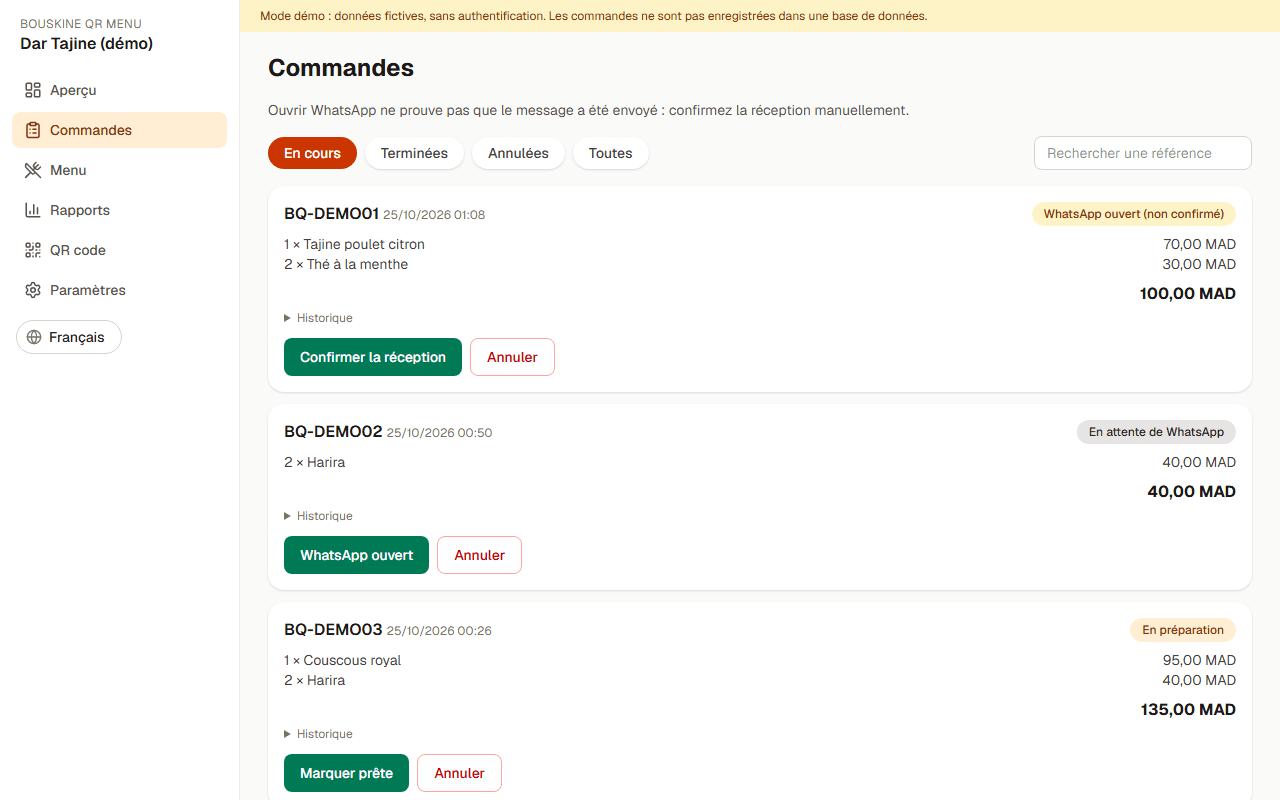Cancel order BQ-DEMO03 with Annuler
Image resolution: width=1280 pixels, height=800 pixels.
459,773
